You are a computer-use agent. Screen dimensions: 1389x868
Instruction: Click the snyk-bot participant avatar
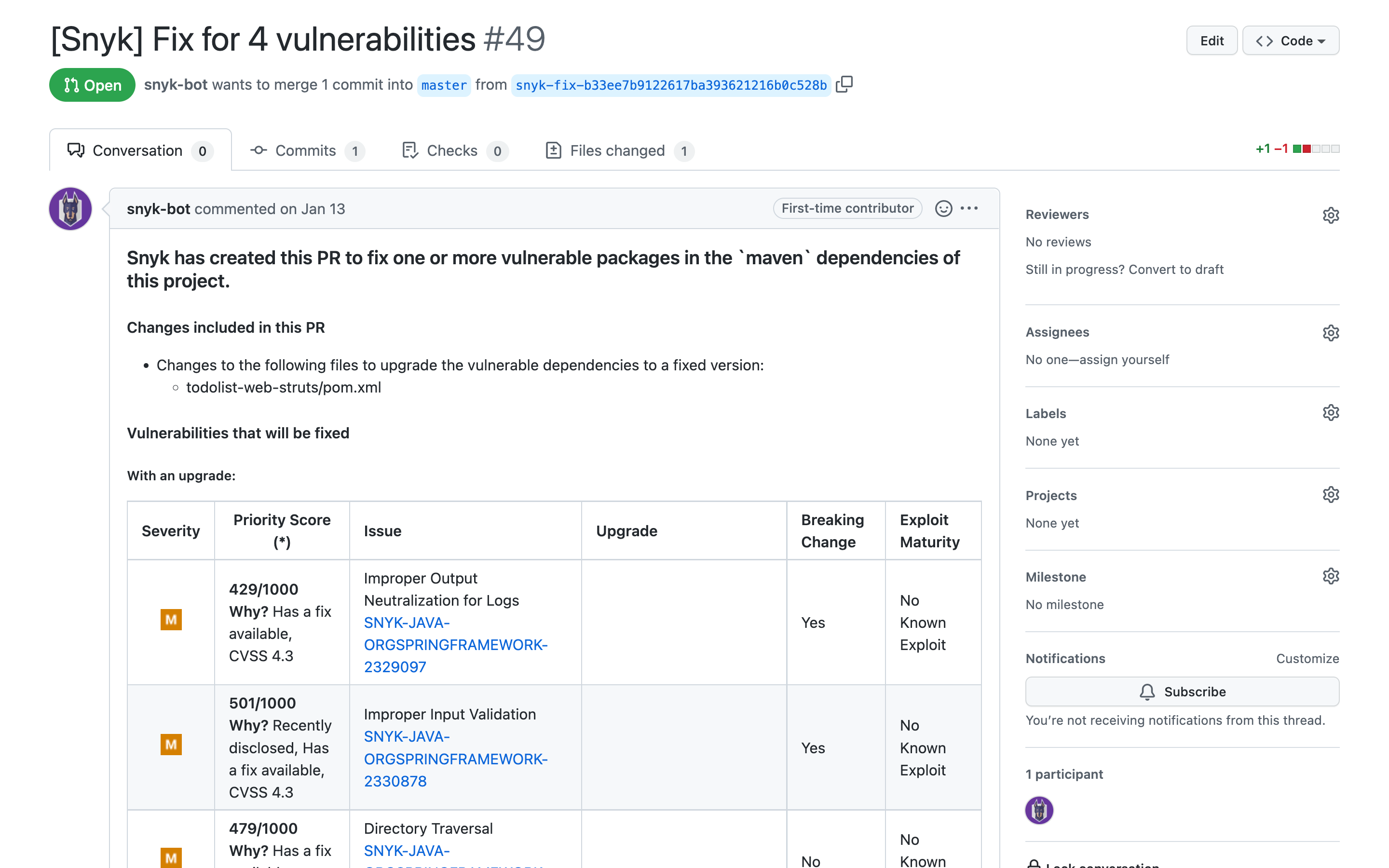pyautogui.click(x=1040, y=809)
